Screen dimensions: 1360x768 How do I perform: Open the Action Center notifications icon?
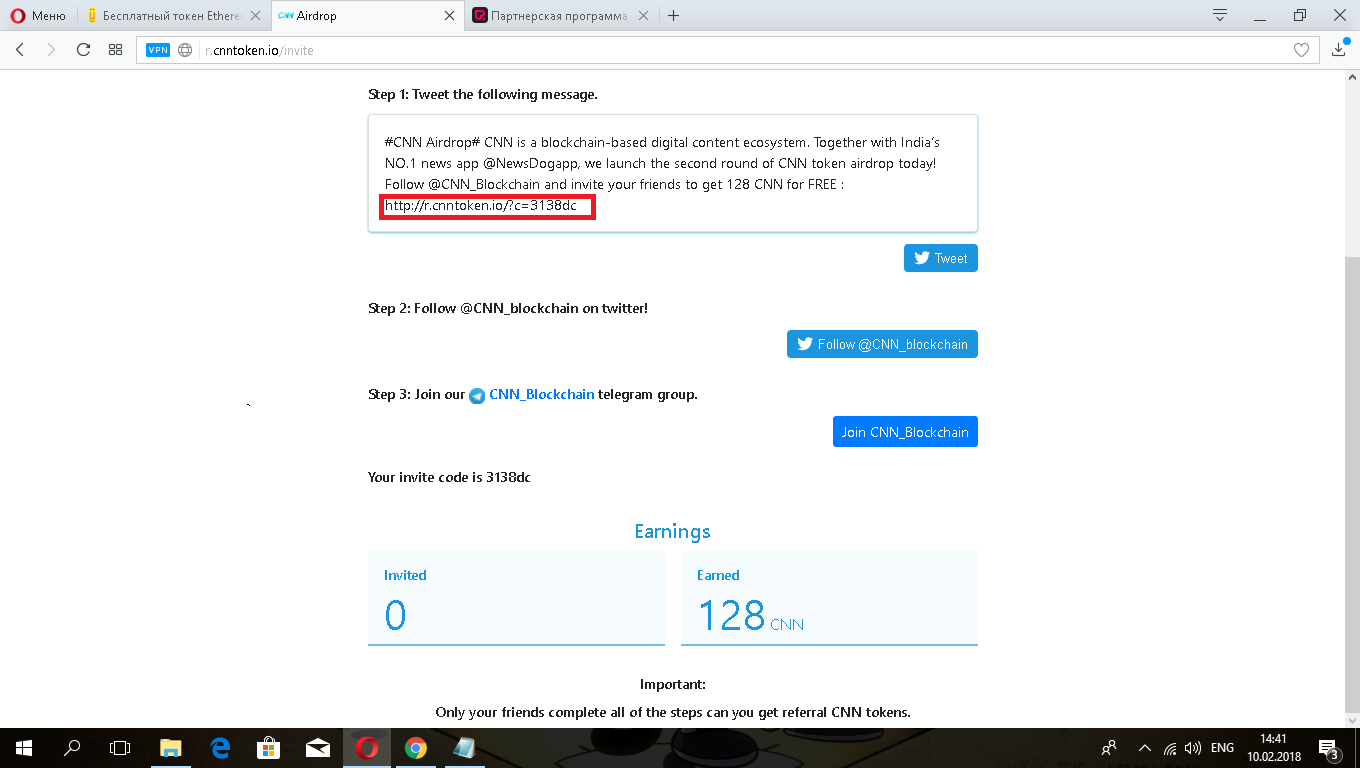point(1330,748)
